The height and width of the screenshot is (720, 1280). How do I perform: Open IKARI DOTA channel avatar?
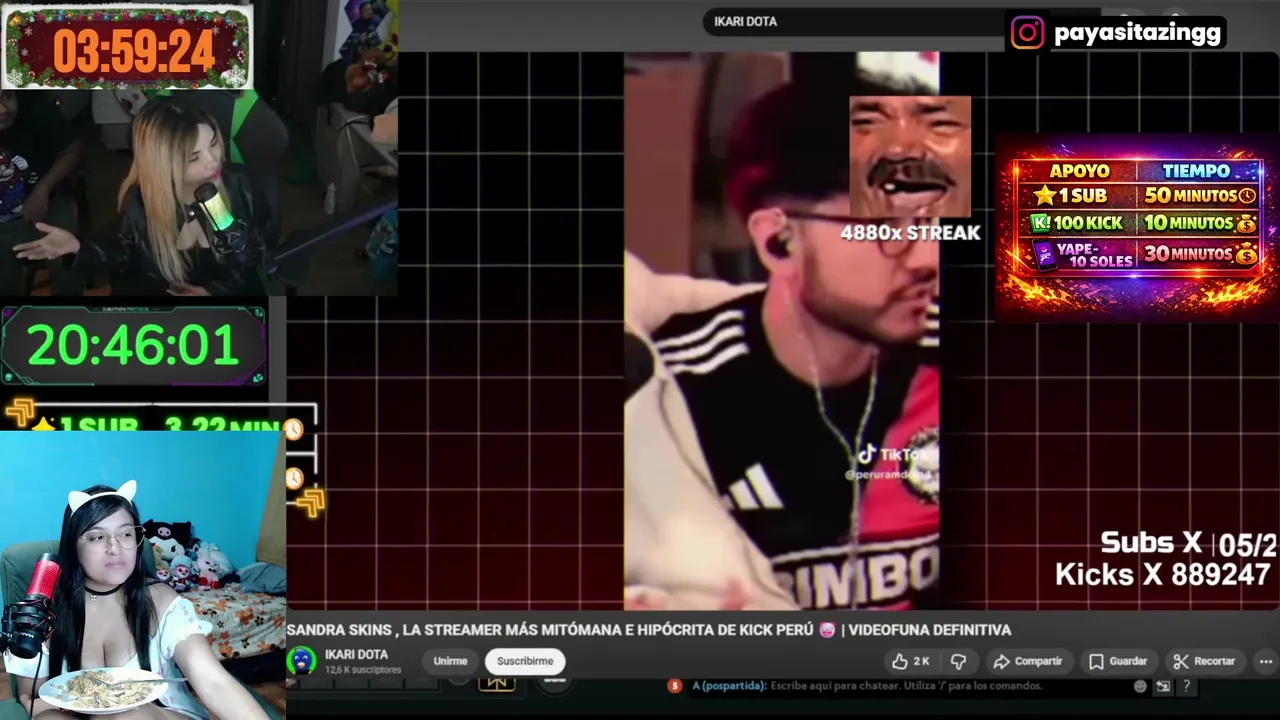click(x=301, y=661)
